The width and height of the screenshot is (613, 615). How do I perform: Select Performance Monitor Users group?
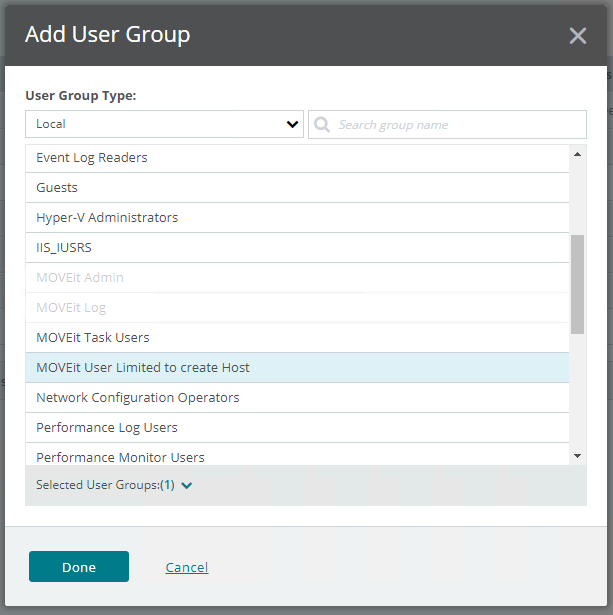pyautogui.click(x=297, y=455)
